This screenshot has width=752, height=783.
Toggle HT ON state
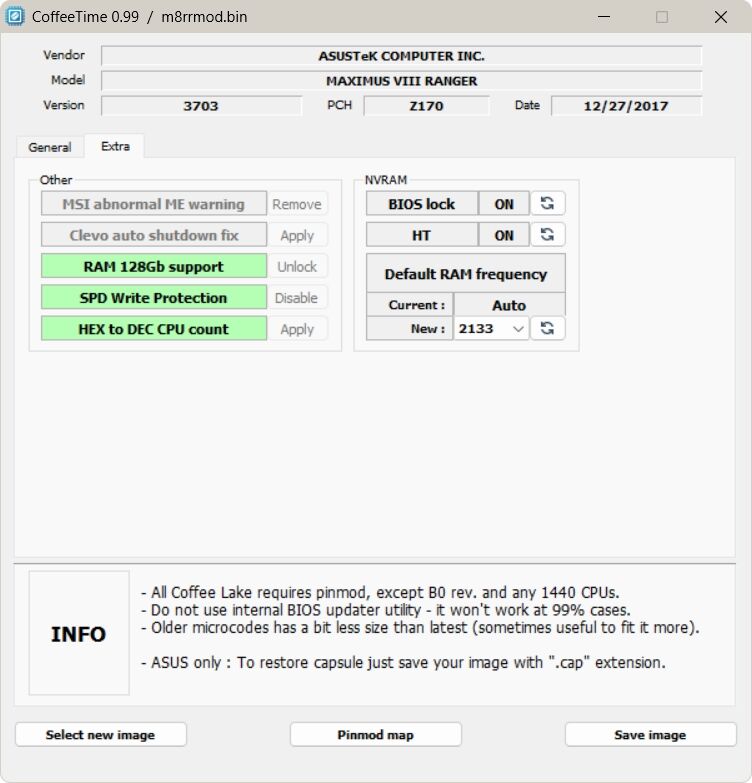click(x=504, y=235)
